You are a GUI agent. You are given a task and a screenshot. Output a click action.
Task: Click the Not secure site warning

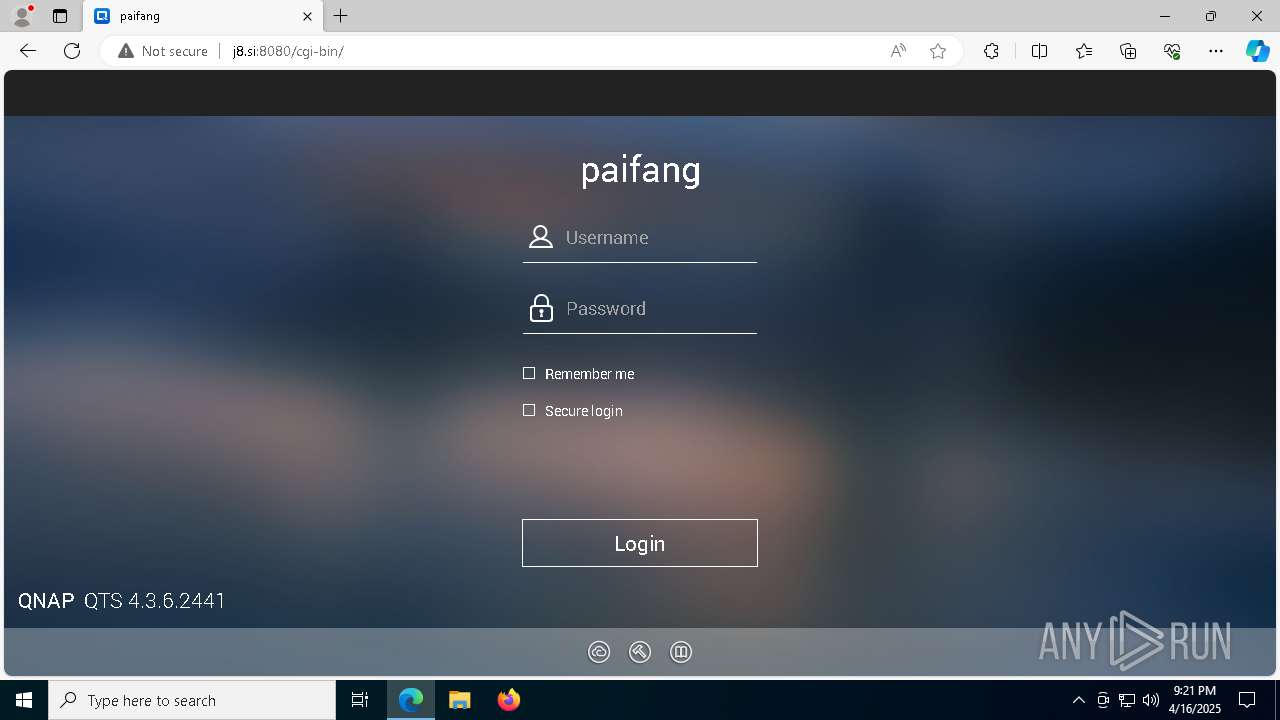point(163,51)
